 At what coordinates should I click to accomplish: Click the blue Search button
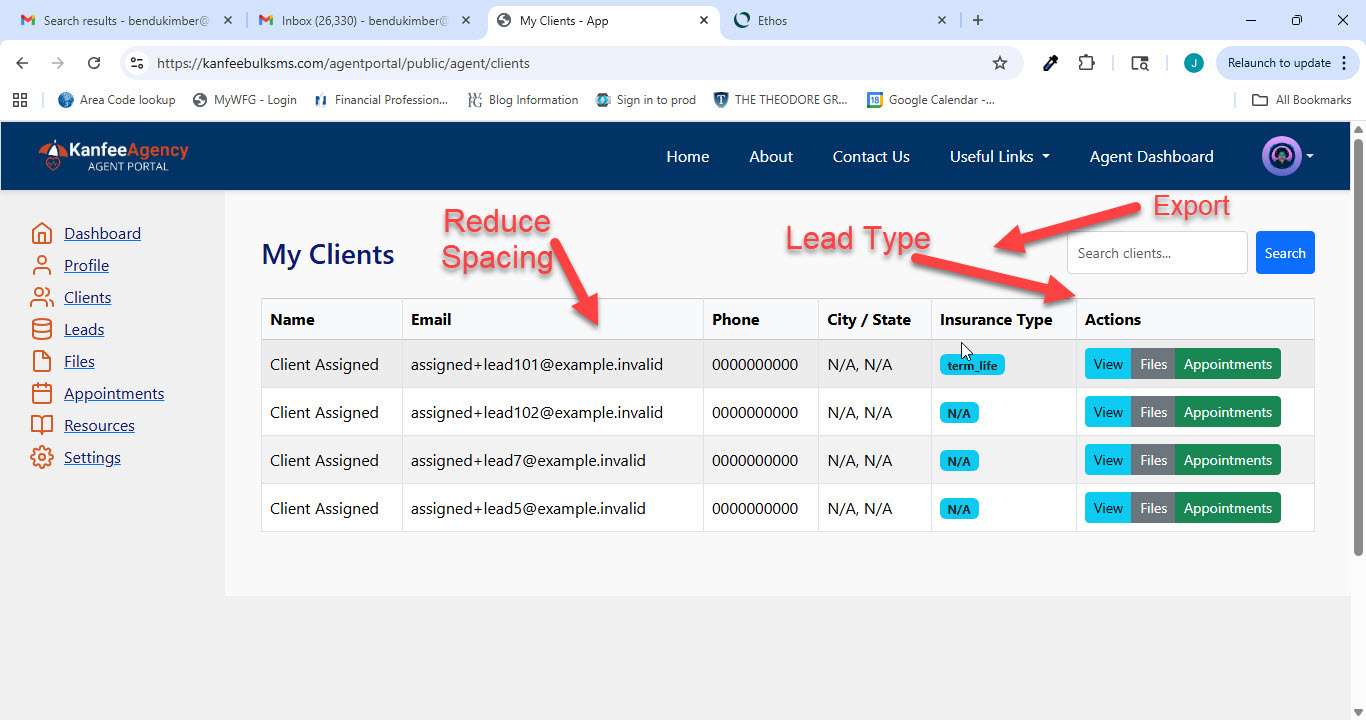[x=1284, y=253]
